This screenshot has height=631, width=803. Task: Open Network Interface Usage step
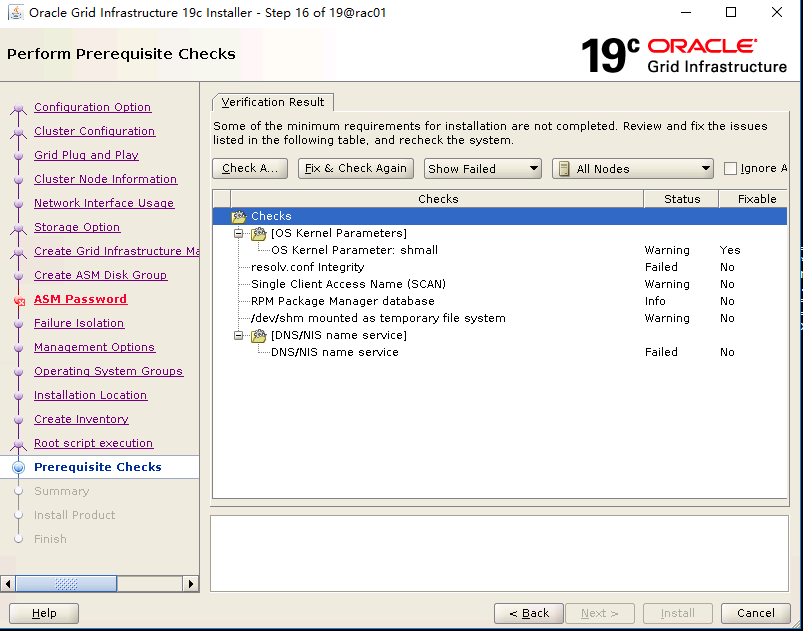coord(104,203)
